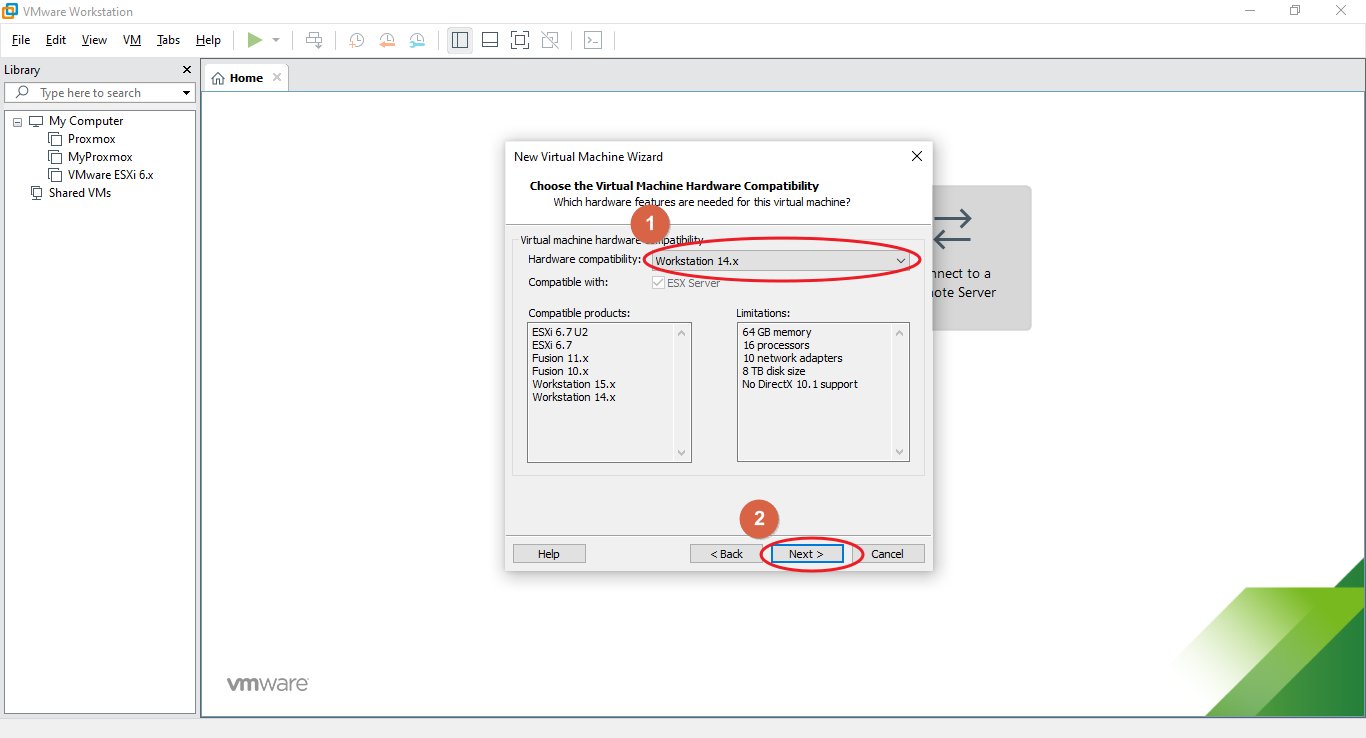Close the Library panel
Image resolution: width=1366 pixels, height=738 pixels.
pyautogui.click(x=186, y=70)
